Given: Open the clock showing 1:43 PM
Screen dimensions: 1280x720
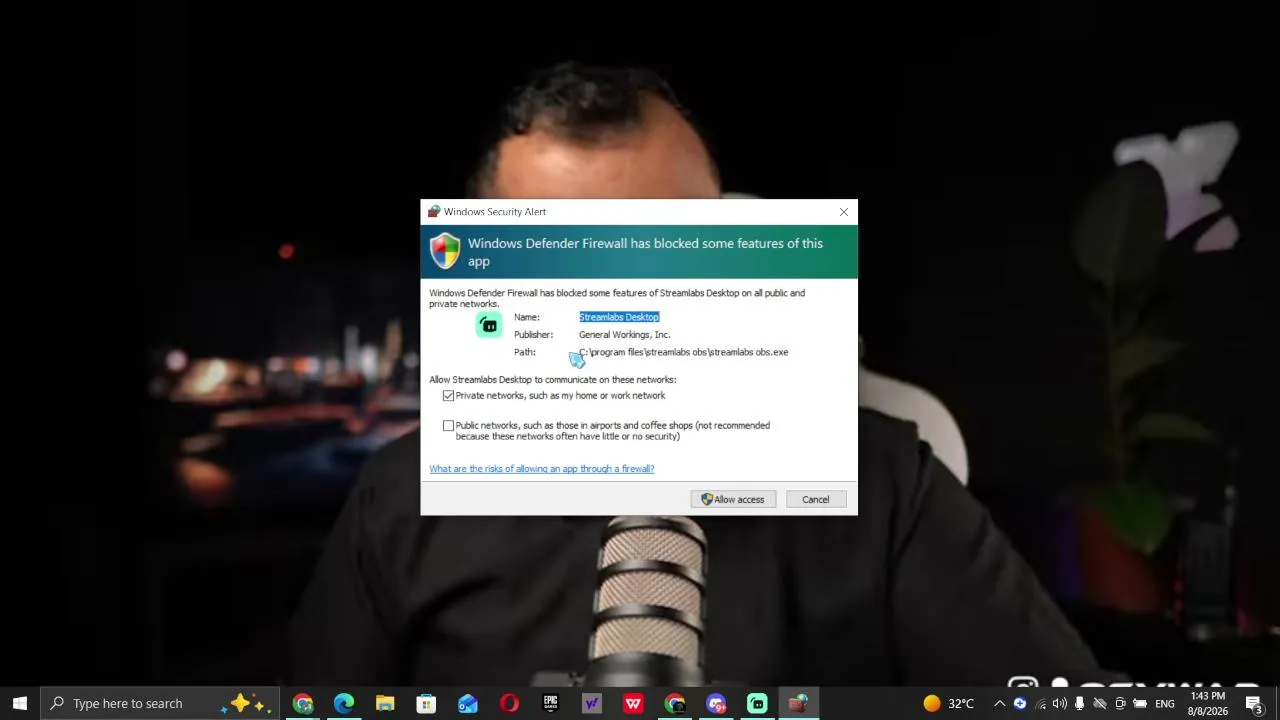Looking at the screenshot, I should 1208,703.
